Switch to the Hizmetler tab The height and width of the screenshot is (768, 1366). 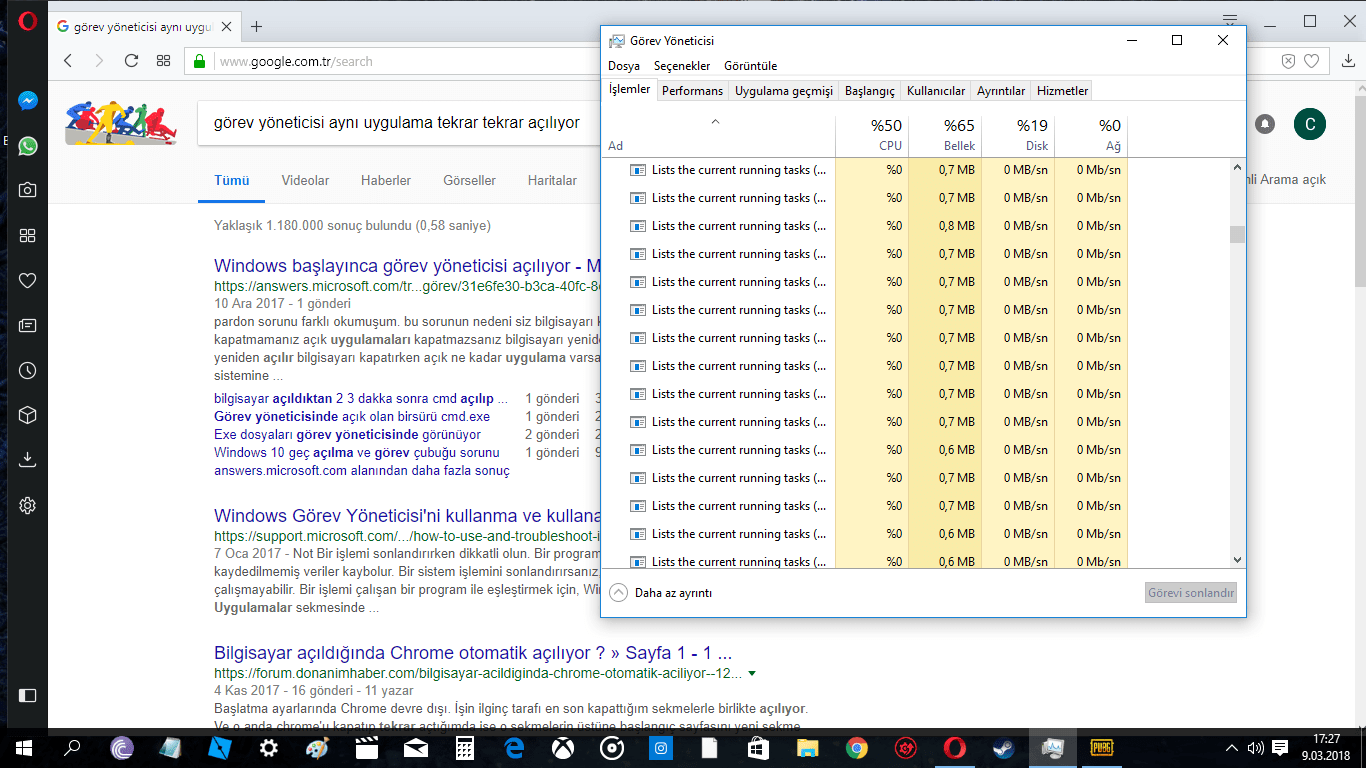click(x=1063, y=91)
